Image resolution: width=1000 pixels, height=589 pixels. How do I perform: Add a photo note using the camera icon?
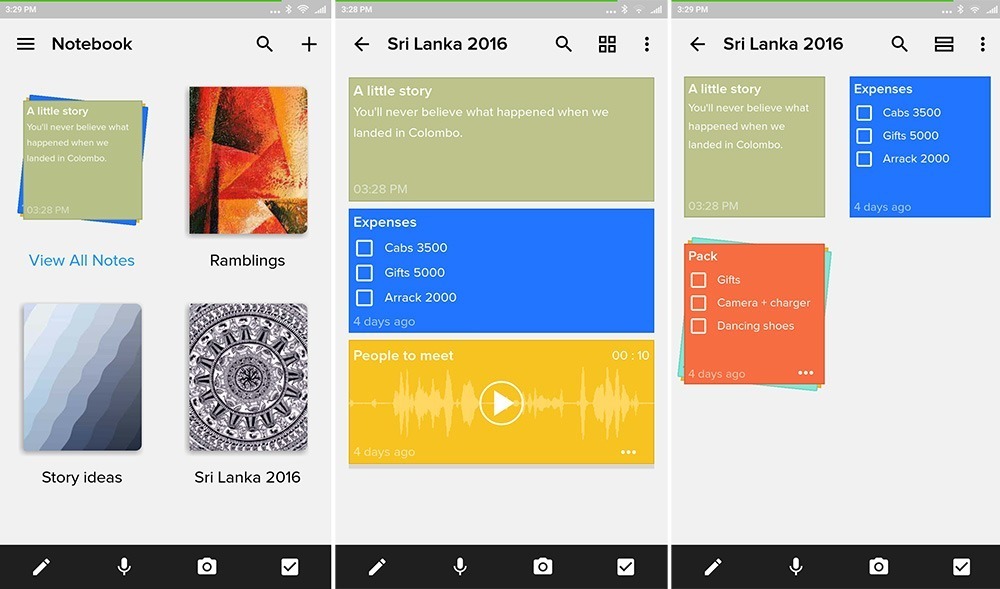click(x=207, y=566)
